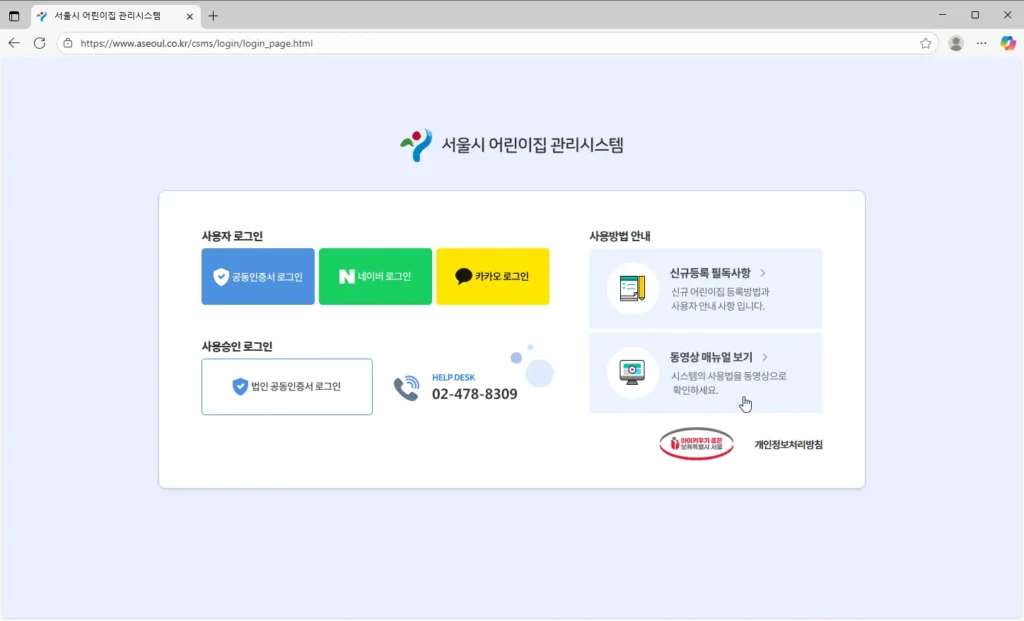Choose 카카오 로그인 yellow button

pyautogui.click(x=492, y=277)
